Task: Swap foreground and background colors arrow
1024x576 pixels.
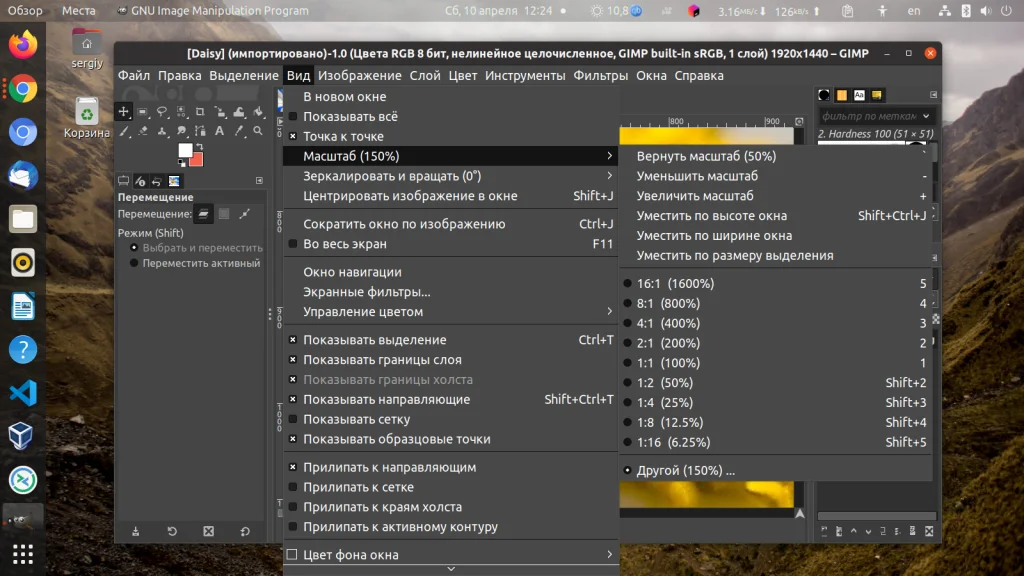Action: pyautogui.click(x=200, y=146)
